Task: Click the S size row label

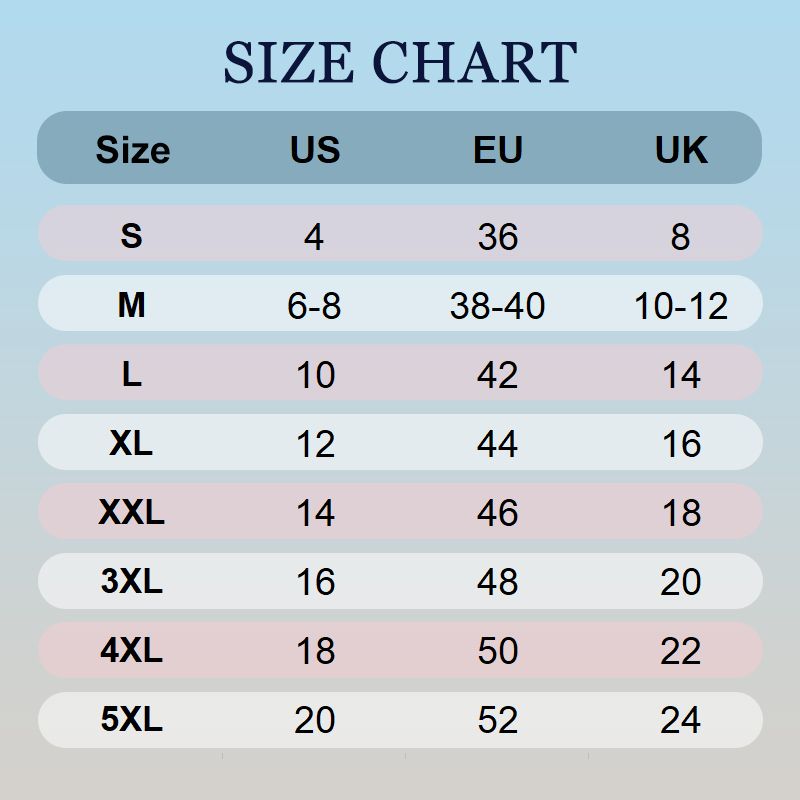Action: (131, 236)
